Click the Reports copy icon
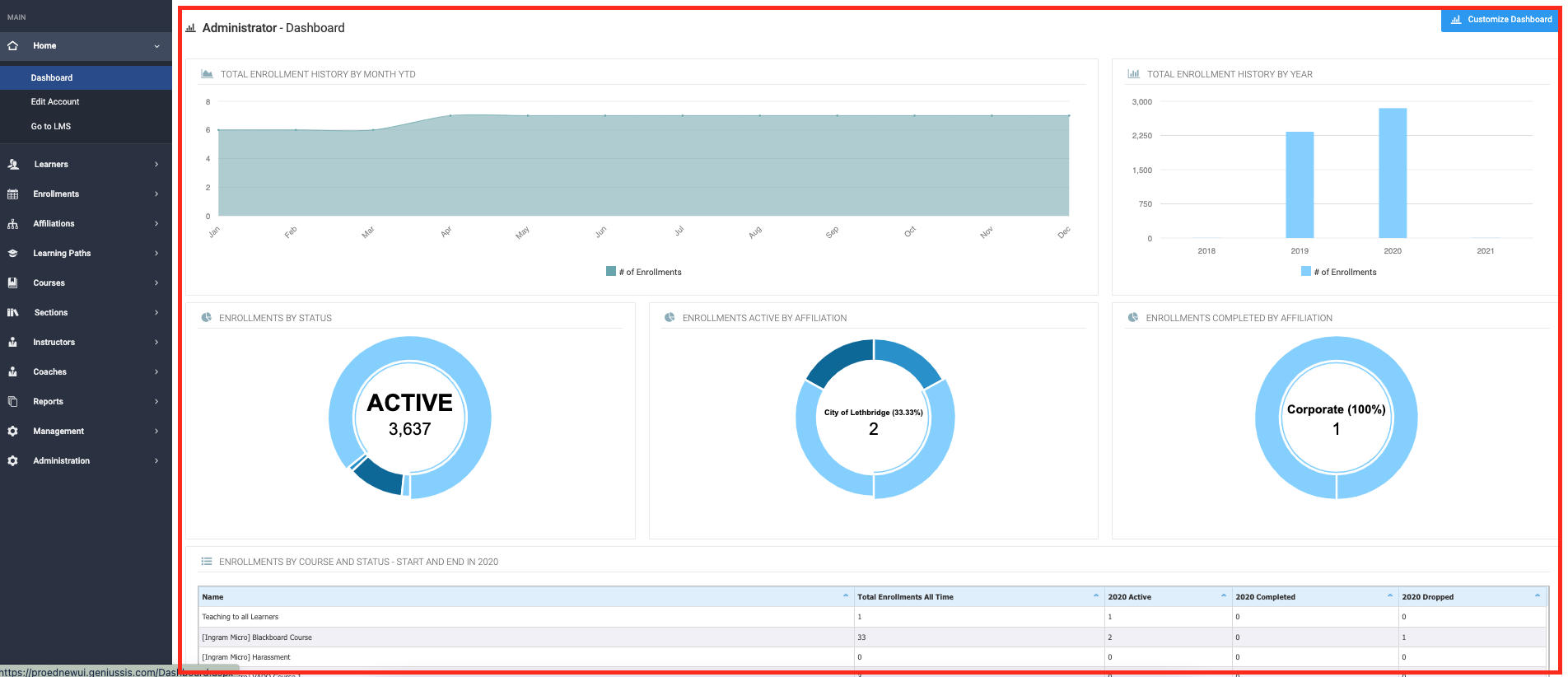Viewport: 1568px width, 677px height. [12, 401]
